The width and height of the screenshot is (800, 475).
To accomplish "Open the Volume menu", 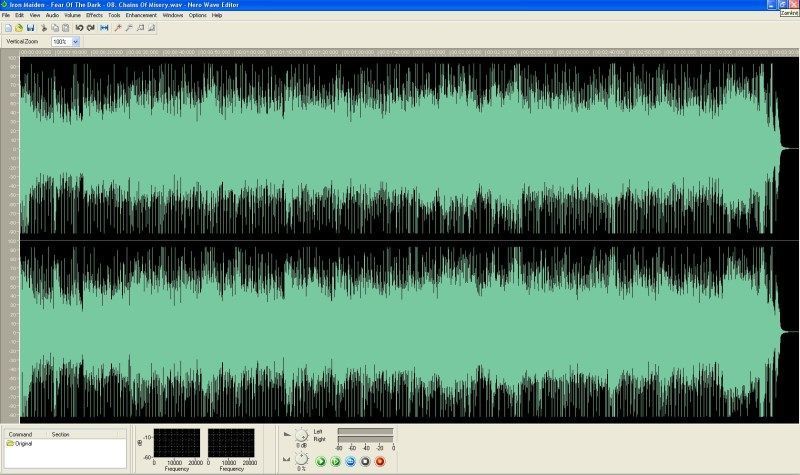I will pyautogui.click(x=72, y=15).
